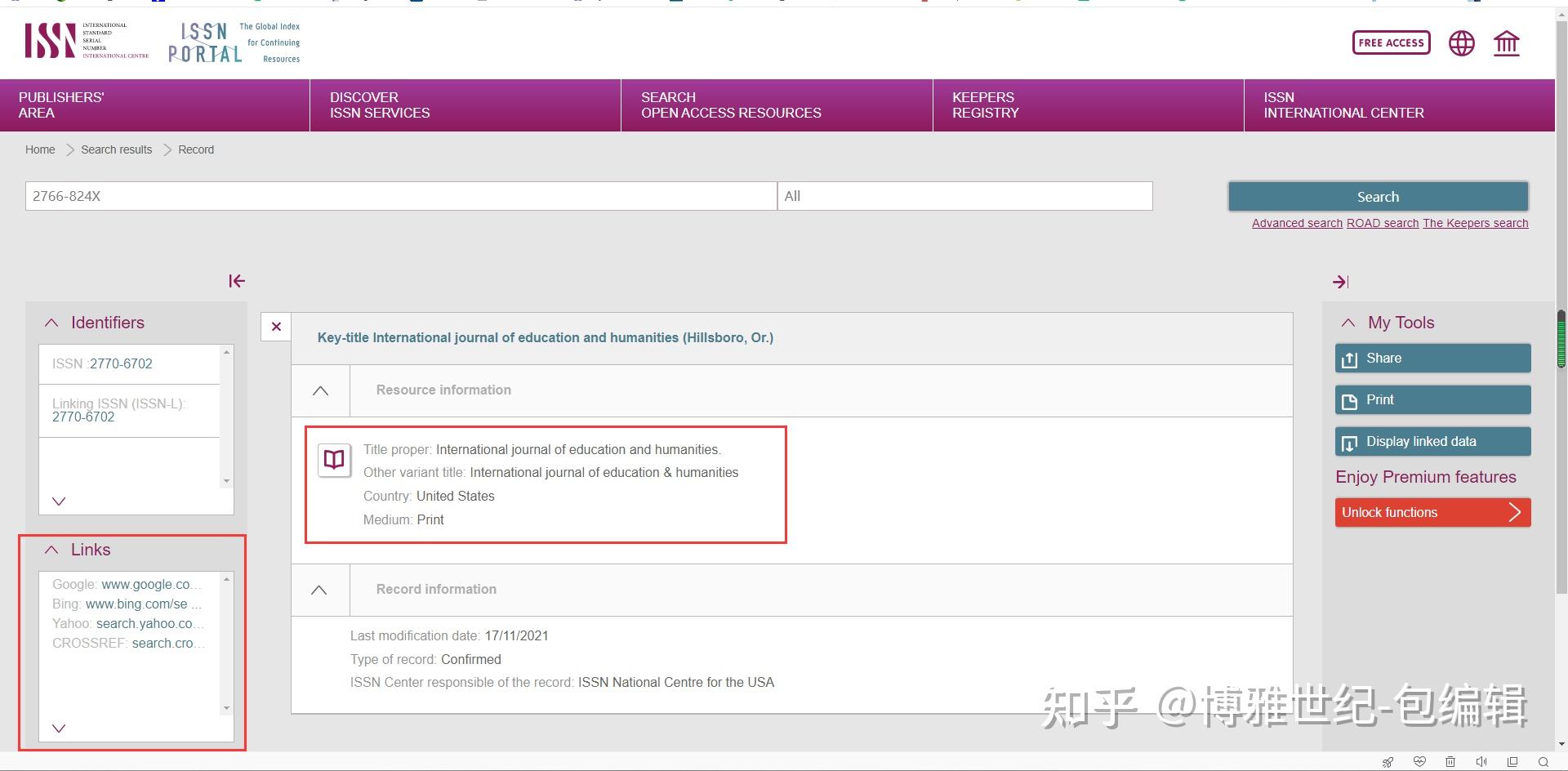Click Display linked data button
This screenshot has width=1568, height=771.
tap(1432, 441)
